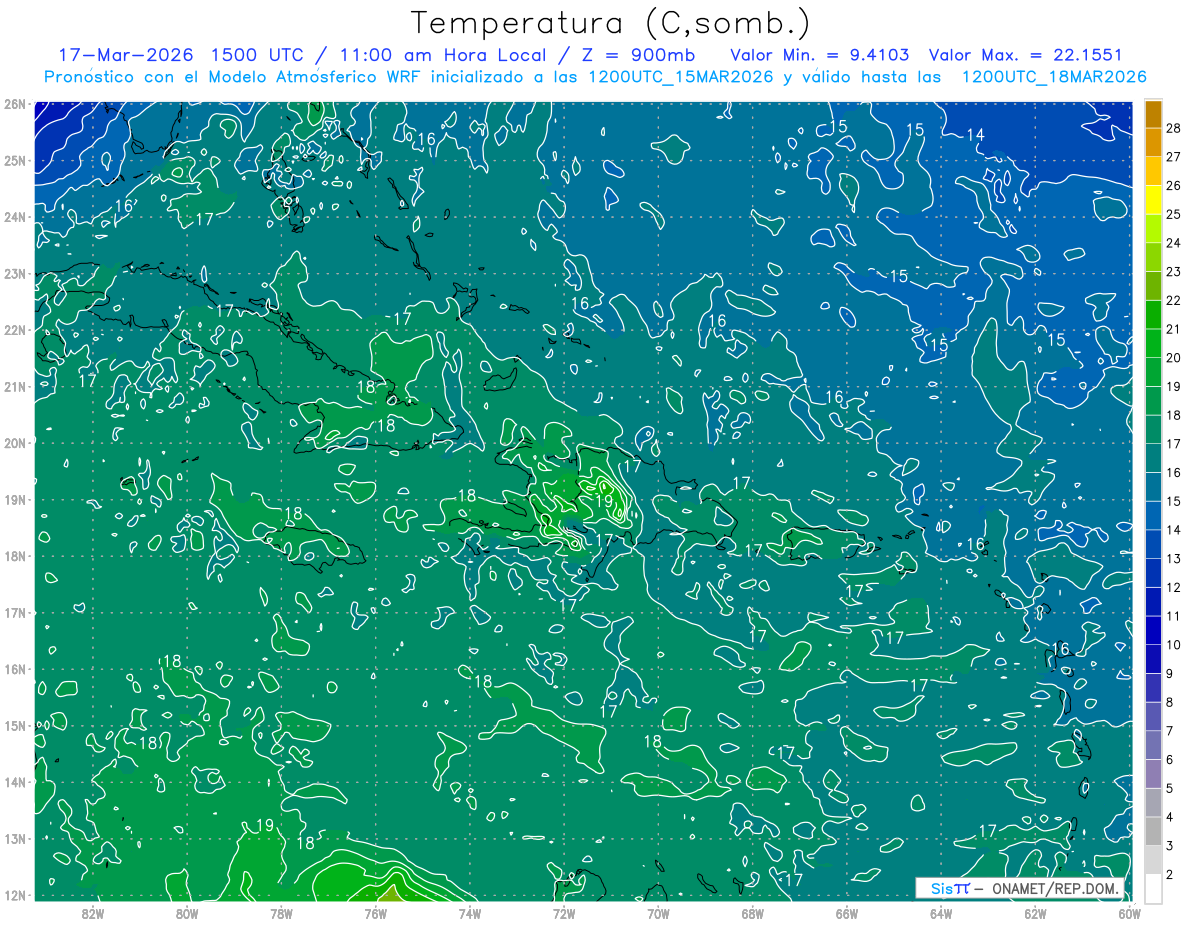This screenshot has height=927, width=1200.
Task: Pick the green color bar segment between 20 and 21
Action: tap(1153, 343)
